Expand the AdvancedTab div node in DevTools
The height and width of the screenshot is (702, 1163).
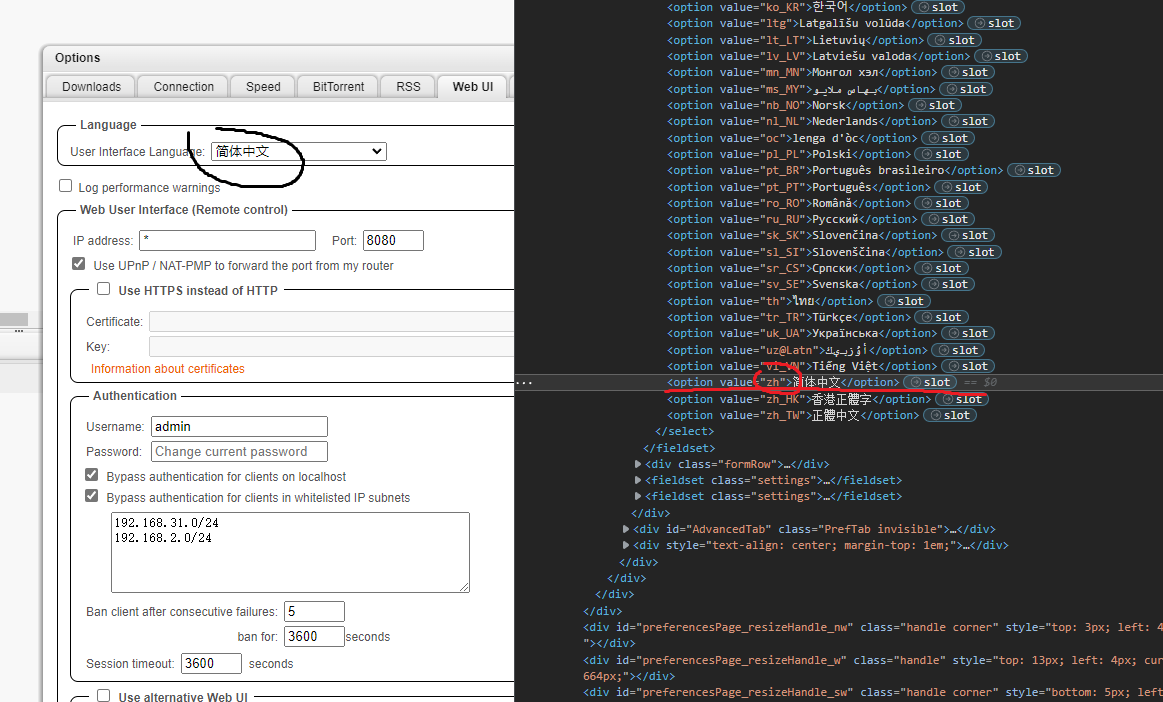[626, 529]
